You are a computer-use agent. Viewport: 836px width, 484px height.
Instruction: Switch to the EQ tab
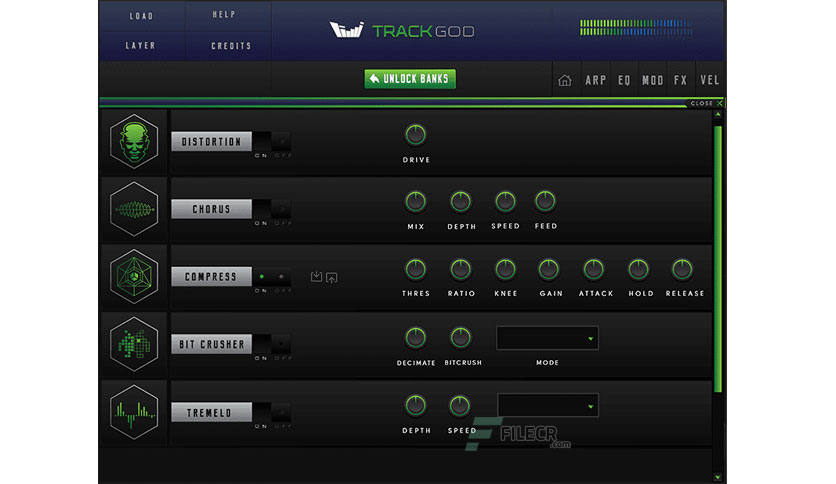pyautogui.click(x=624, y=80)
